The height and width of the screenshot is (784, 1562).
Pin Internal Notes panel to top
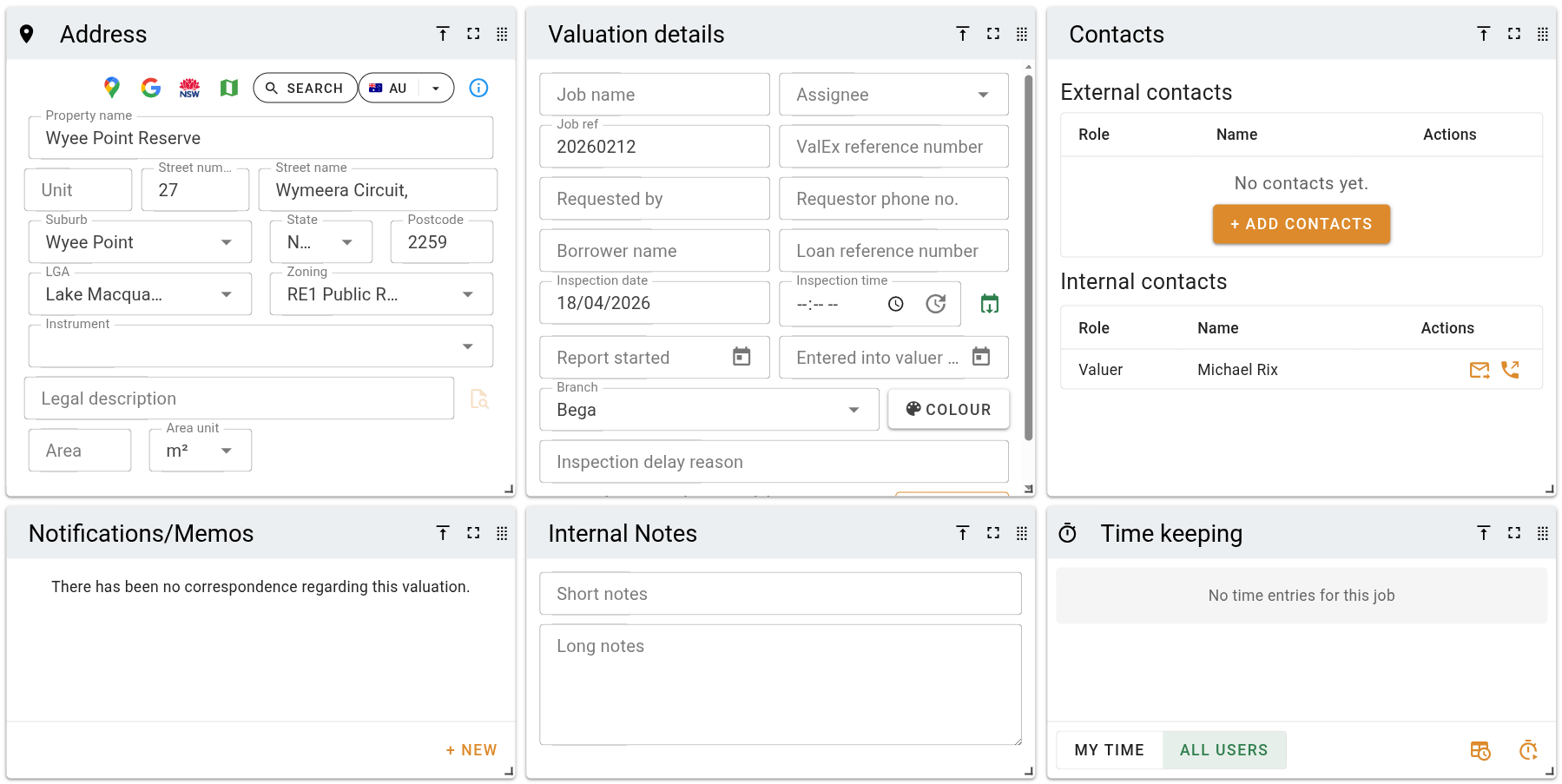(963, 533)
